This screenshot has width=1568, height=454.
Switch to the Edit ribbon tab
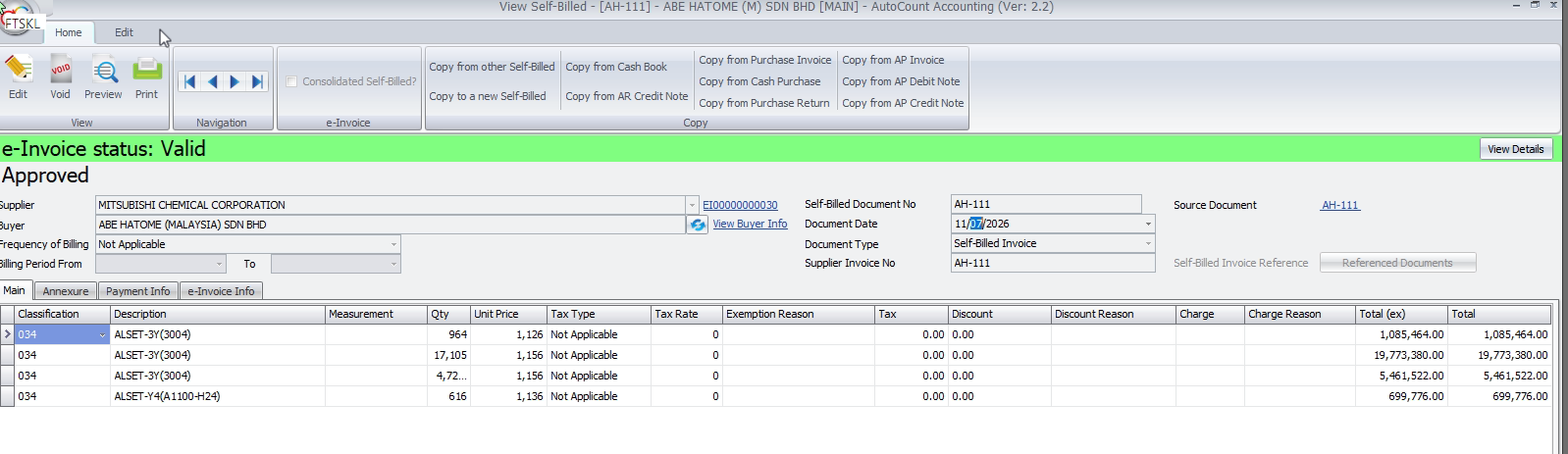(124, 32)
